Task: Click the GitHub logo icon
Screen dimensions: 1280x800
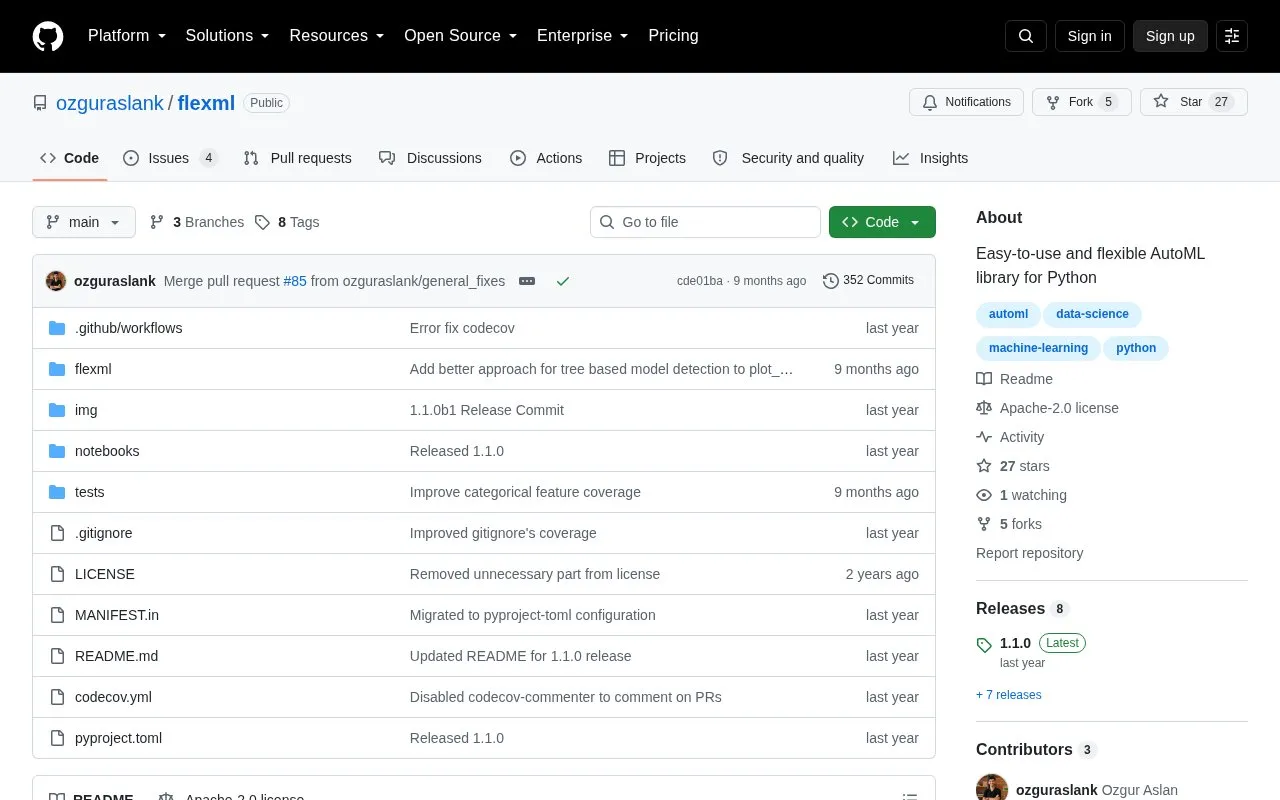Action: [48, 36]
